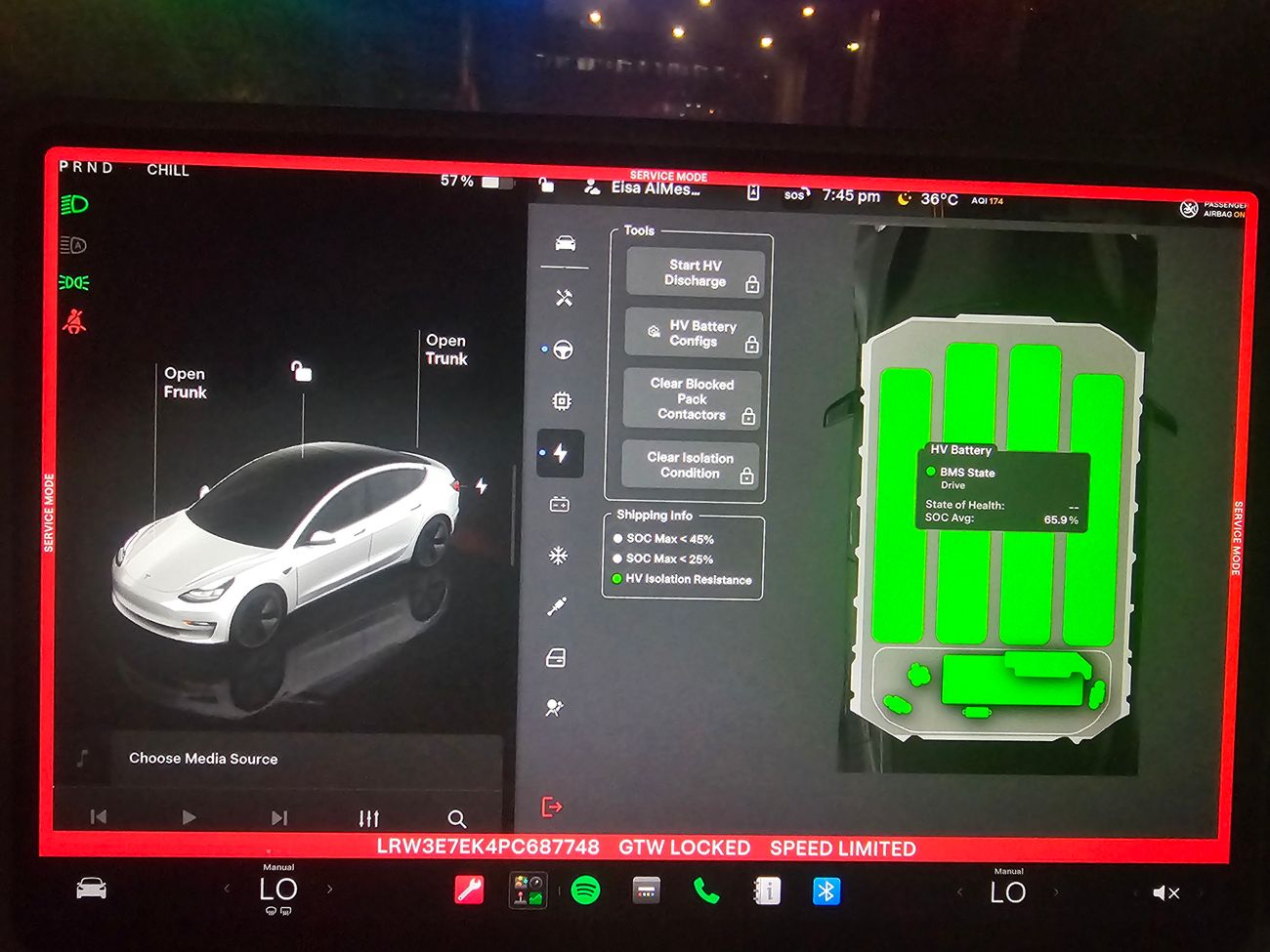Toggle the green headlights indicator

[x=74, y=204]
